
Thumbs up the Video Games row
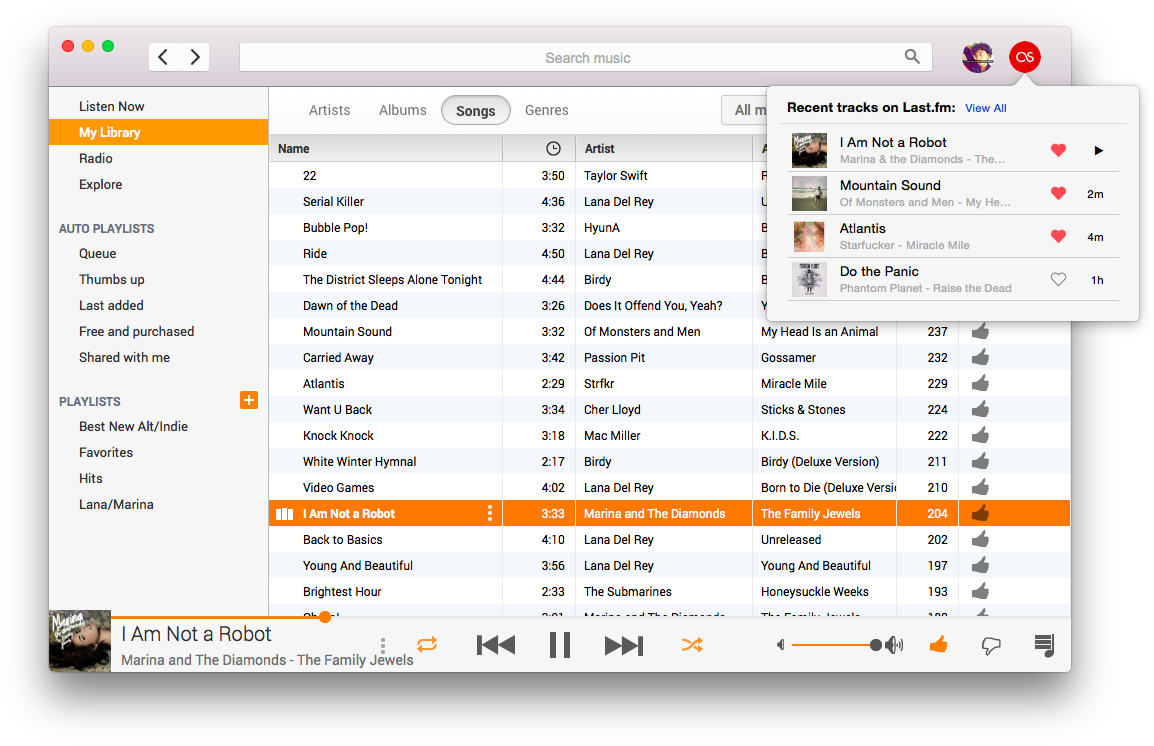(980, 488)
